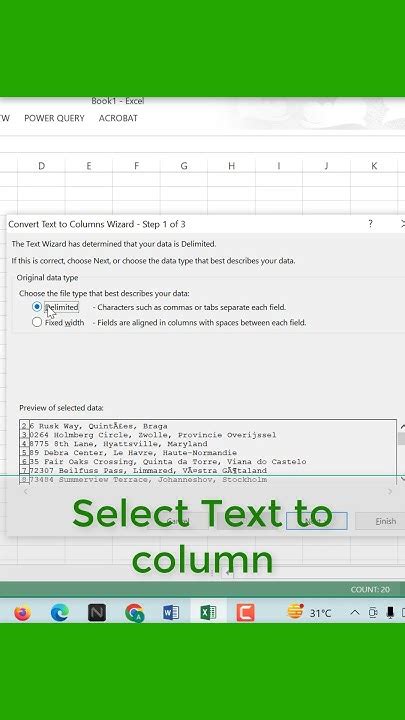Image resolution: width=405 pixels, height=720 pixels.
Task: Select column E header
Action: point(89,166)
